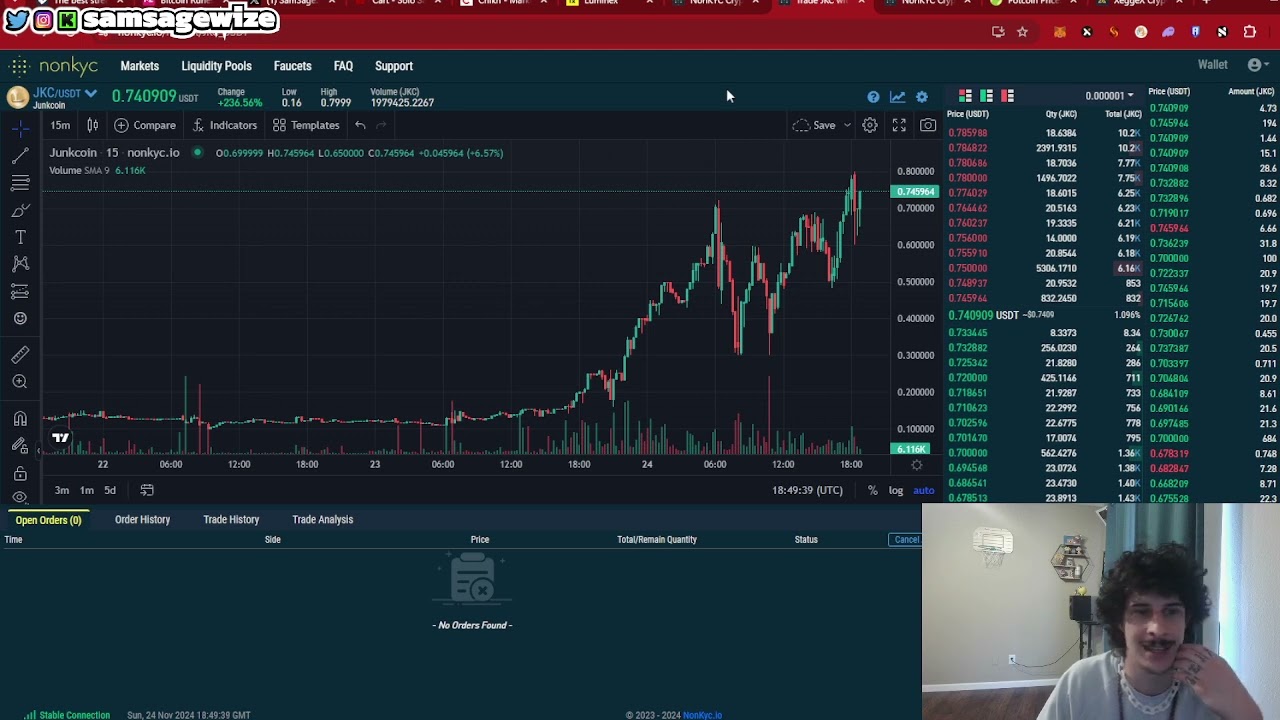
Task: Open the Support menu item
Action: [x=394, y=66]
